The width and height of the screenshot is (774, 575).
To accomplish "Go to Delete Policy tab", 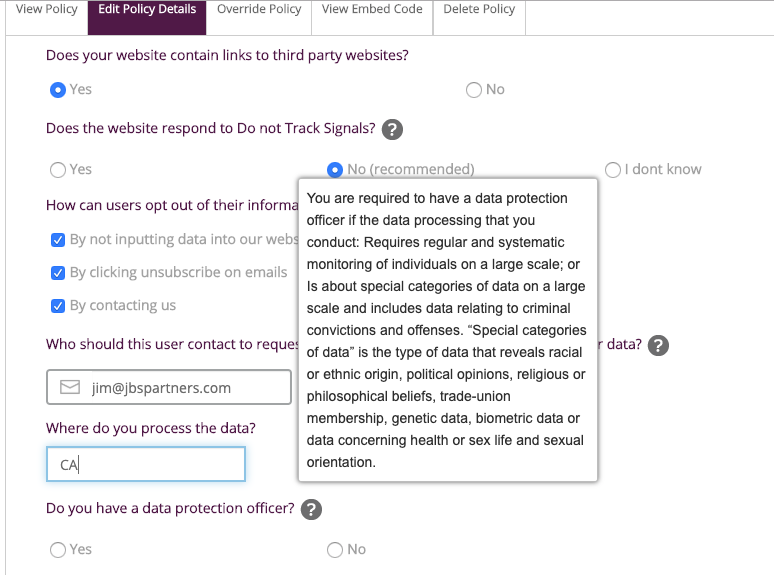I will (x=479, y=10).
